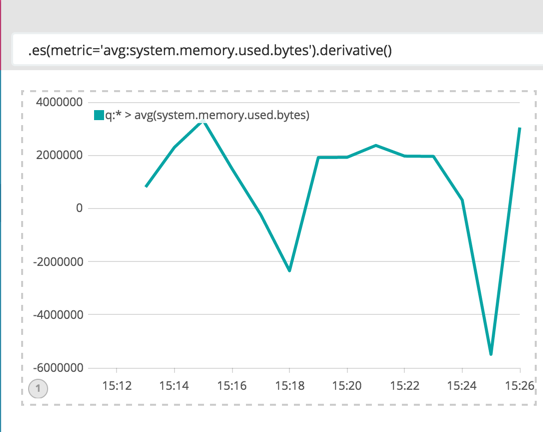Click the line trough at 15:18
The width and height of the screenshot is (543, 432).
tap(290, 270)
